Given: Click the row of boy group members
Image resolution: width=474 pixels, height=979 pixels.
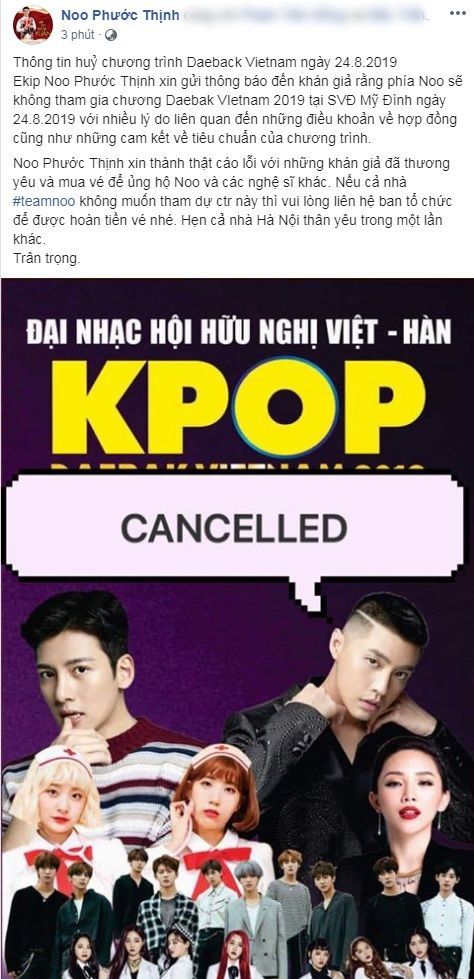Looking at the screenshot, I should [237, 899].
